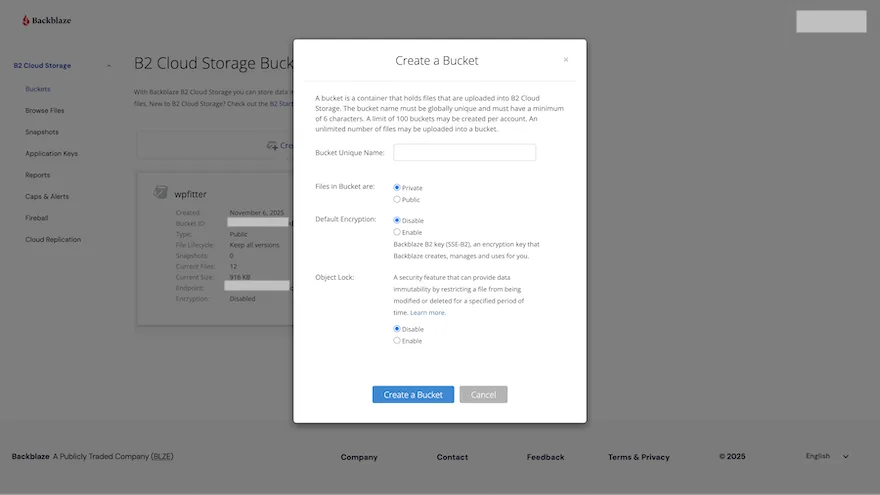Follow the Learn more link for Object Lock
The height and width of the screenshot is (495, 880).
click(x=428, y=313)
